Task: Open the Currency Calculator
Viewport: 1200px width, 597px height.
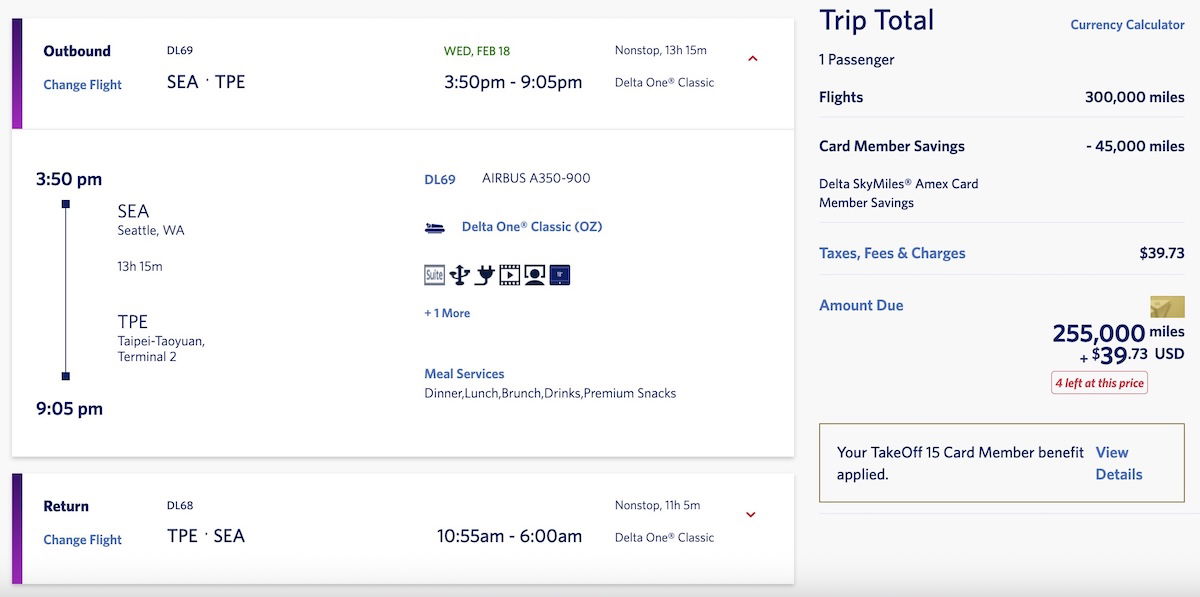Action: click(x=1127, y=25)
